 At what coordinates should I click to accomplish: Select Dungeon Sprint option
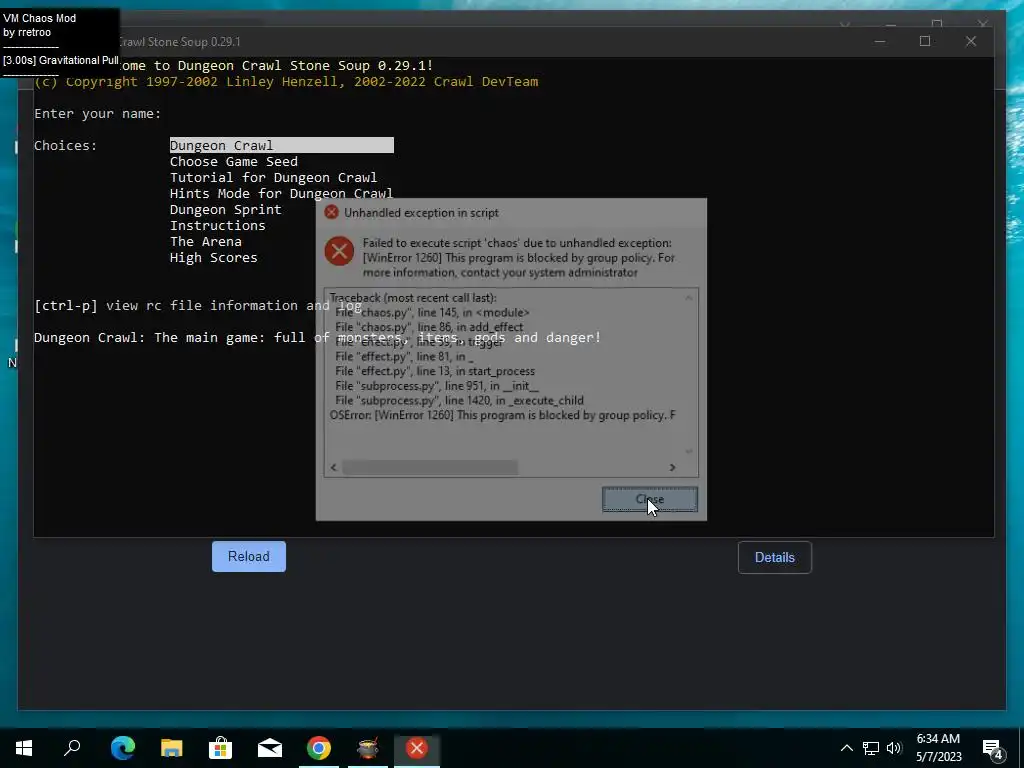[x=225, y=210]
